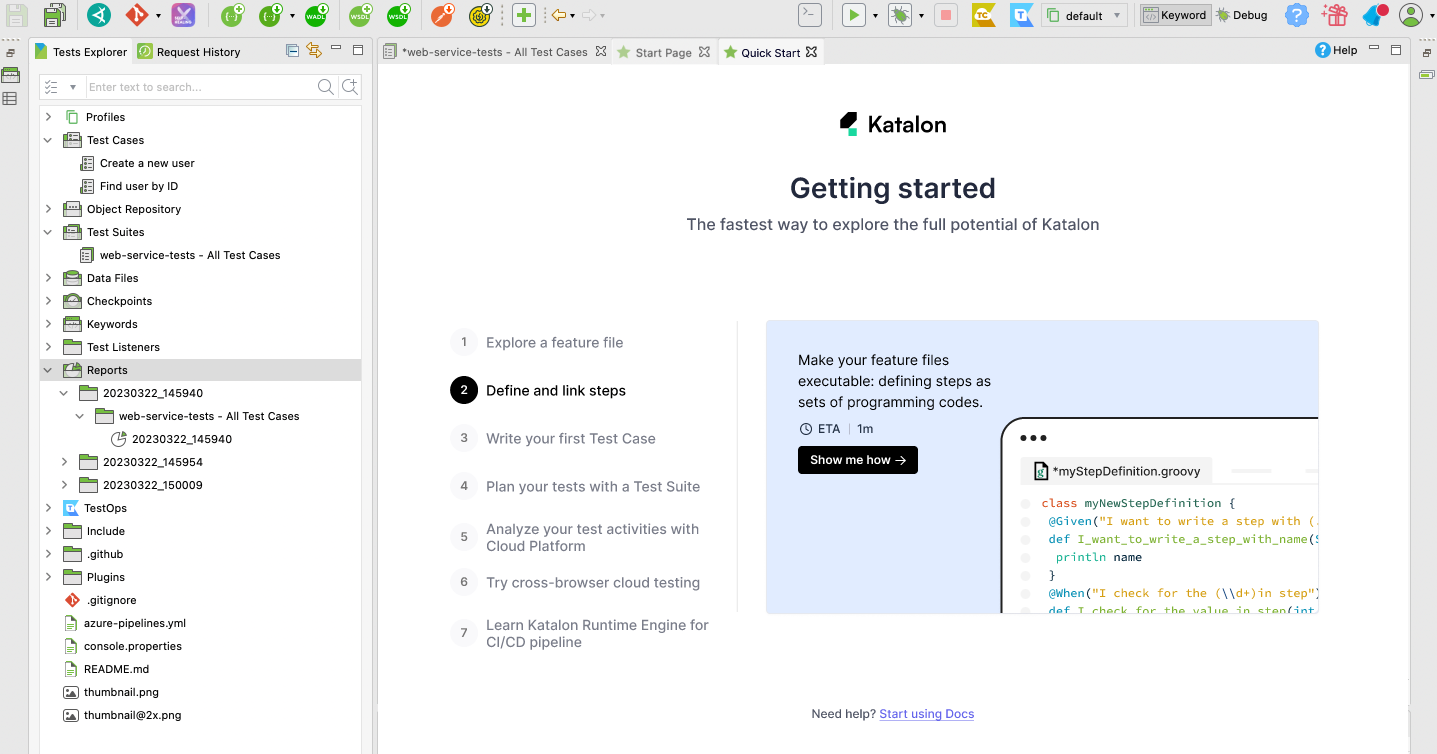Collapse the Reports folder
Screen dimensions: 1437x754
(48, 370)
